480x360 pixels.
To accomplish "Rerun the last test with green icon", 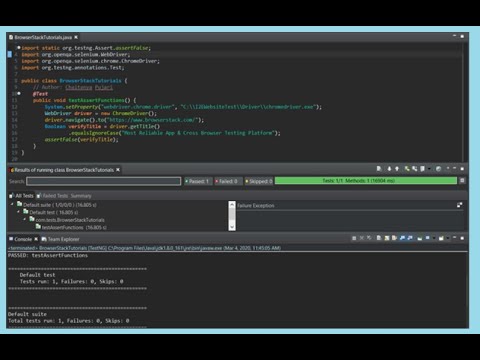I will [407, 169].
